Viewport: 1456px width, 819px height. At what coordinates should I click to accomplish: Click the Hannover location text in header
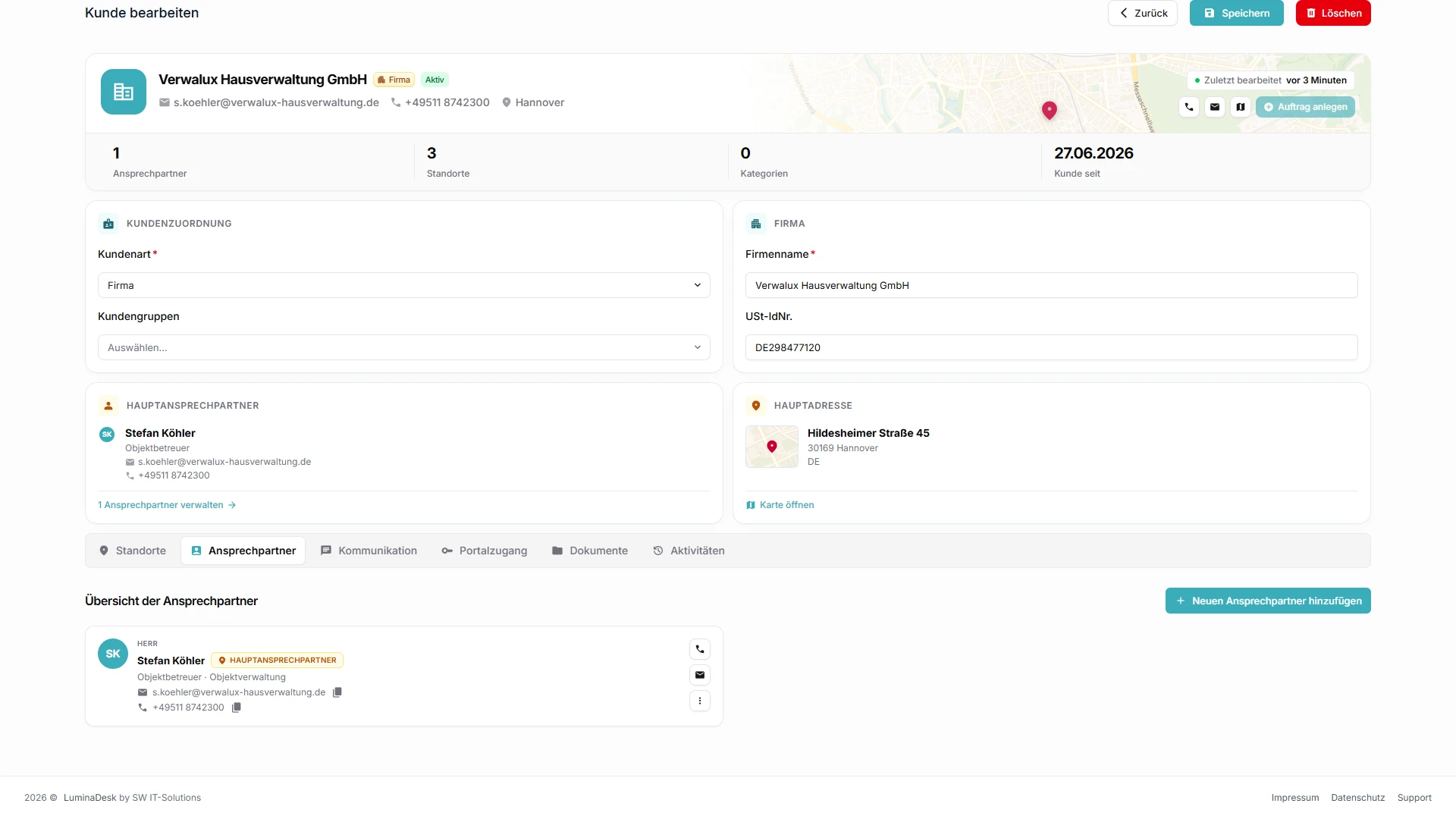540,102
